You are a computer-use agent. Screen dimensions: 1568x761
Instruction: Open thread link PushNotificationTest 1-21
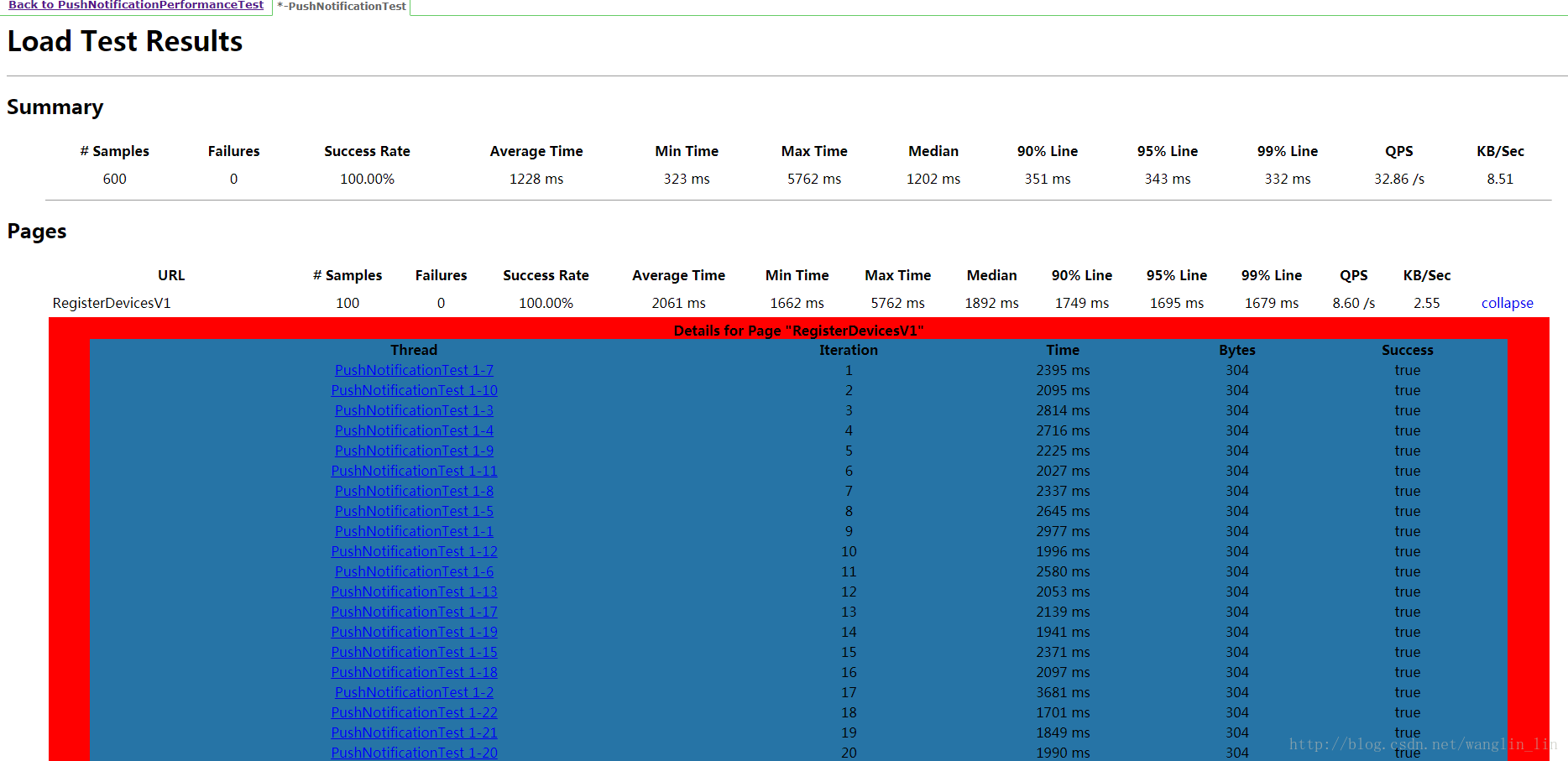(414, 732)
